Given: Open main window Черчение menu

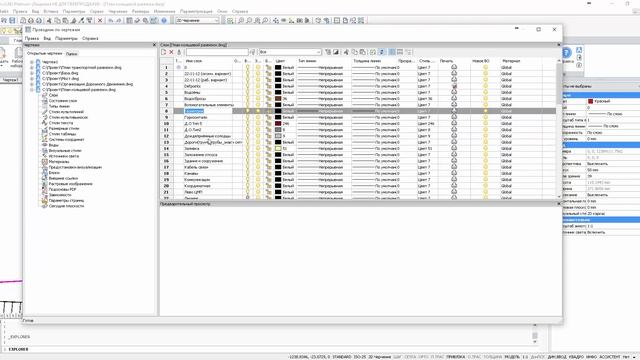Looking at the screenshot, I should [118, 11].
